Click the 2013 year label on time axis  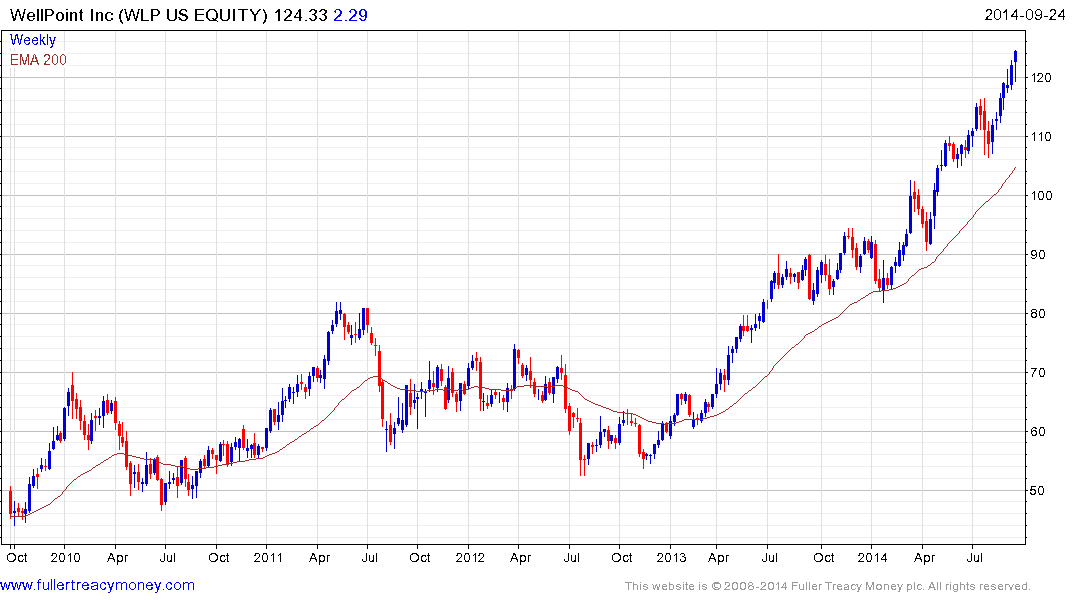click(x=671, y=557)
